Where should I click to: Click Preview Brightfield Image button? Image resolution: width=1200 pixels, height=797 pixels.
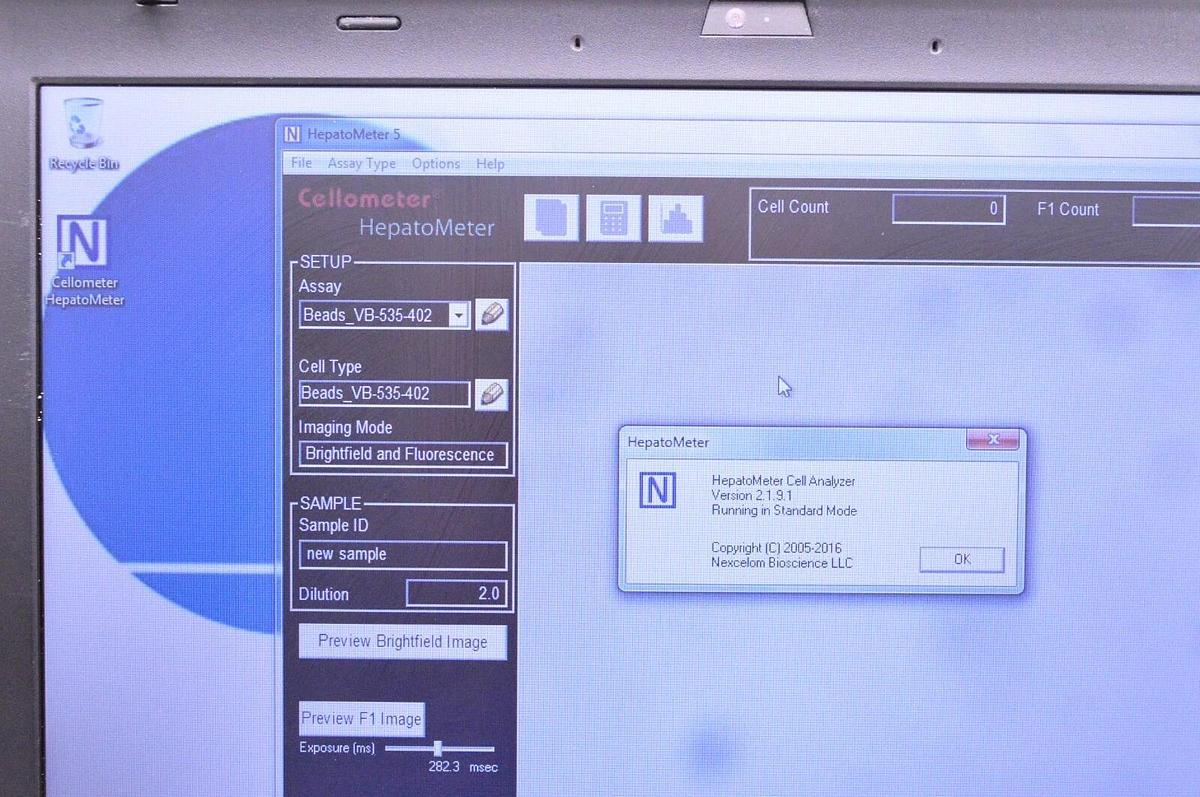click(403, 642)
